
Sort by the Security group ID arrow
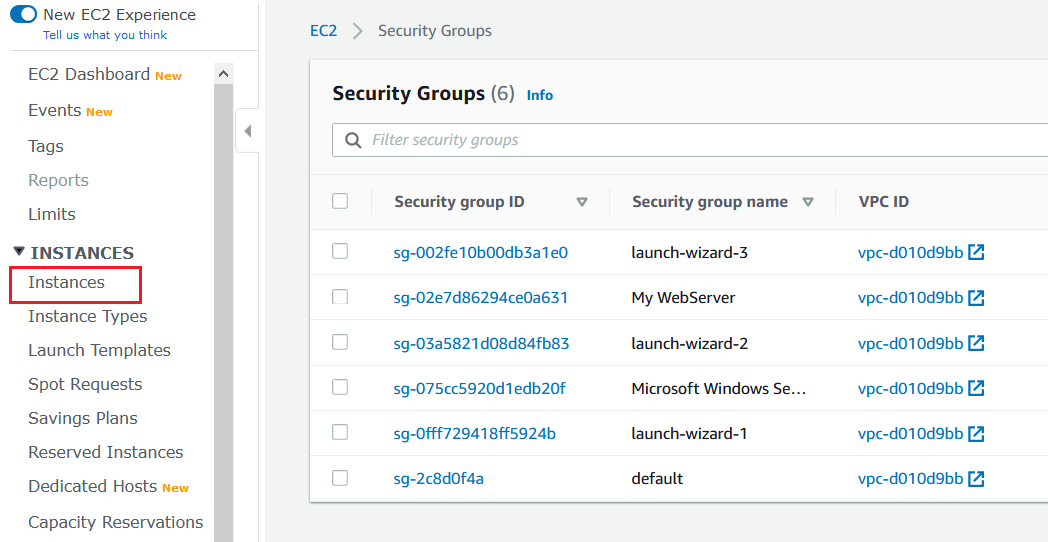pyautogui.click(x=582, y=202)
